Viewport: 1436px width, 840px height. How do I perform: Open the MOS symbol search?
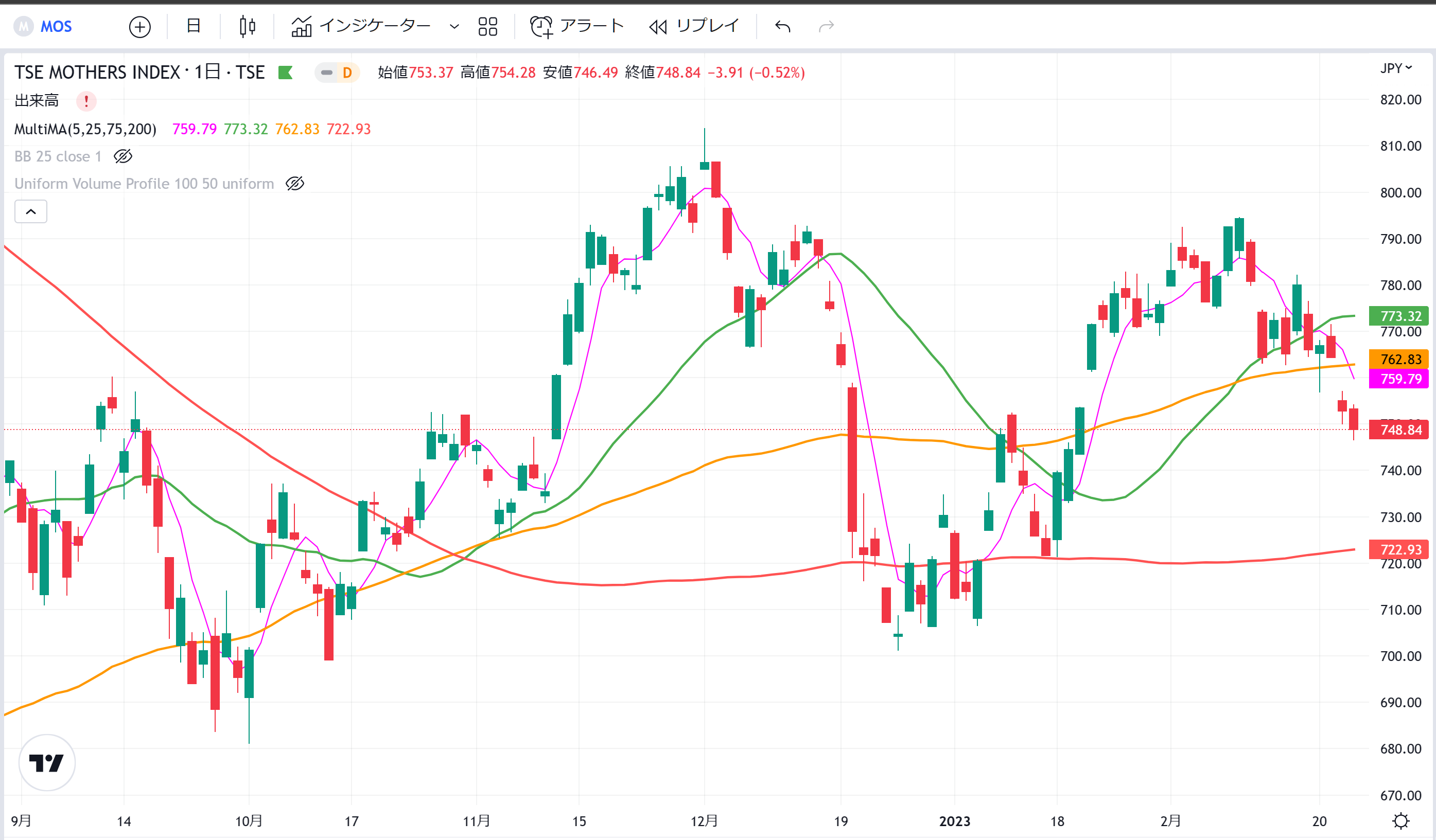point(44,26)
